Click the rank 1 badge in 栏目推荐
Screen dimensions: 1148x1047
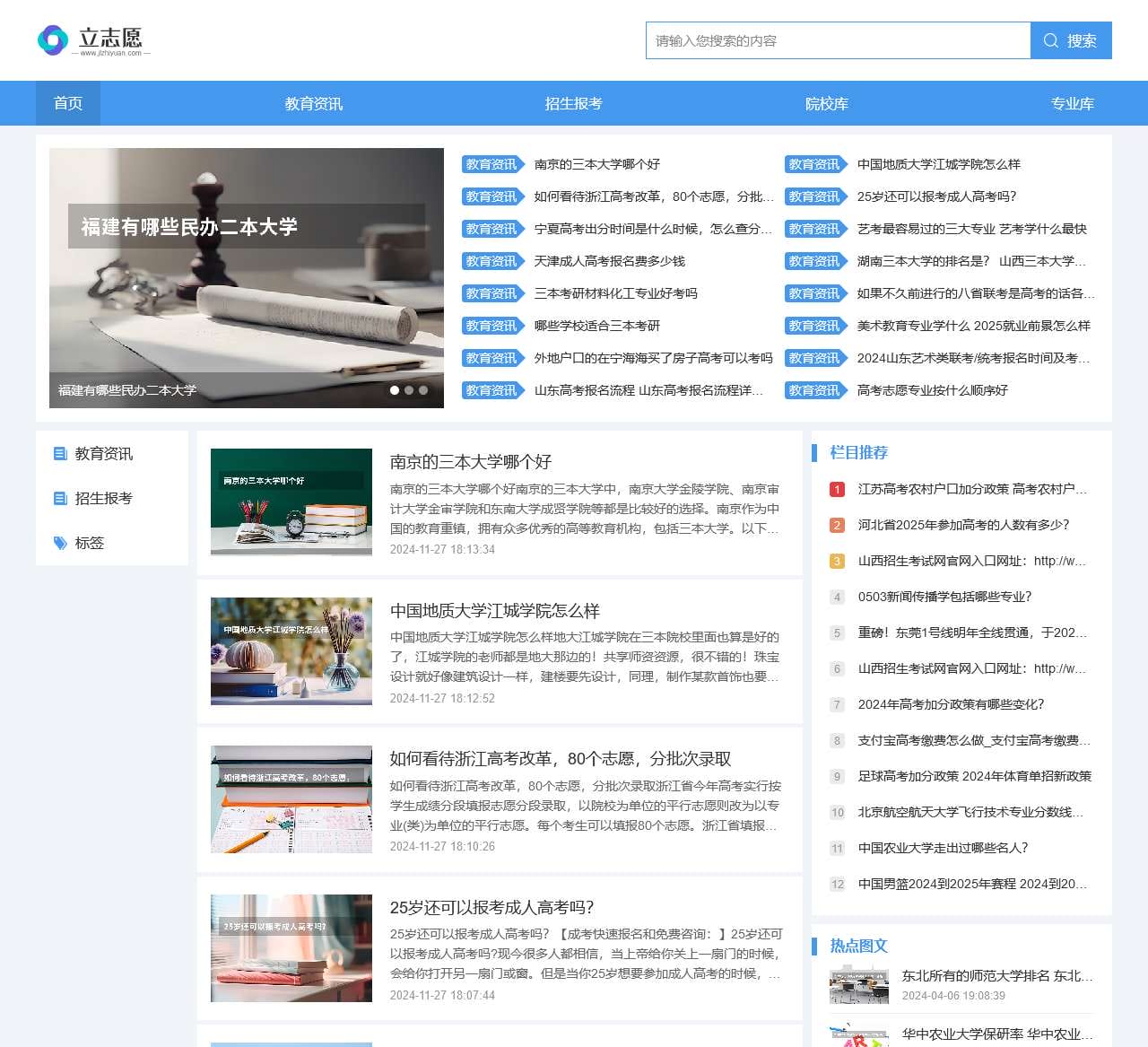point(837,489)
